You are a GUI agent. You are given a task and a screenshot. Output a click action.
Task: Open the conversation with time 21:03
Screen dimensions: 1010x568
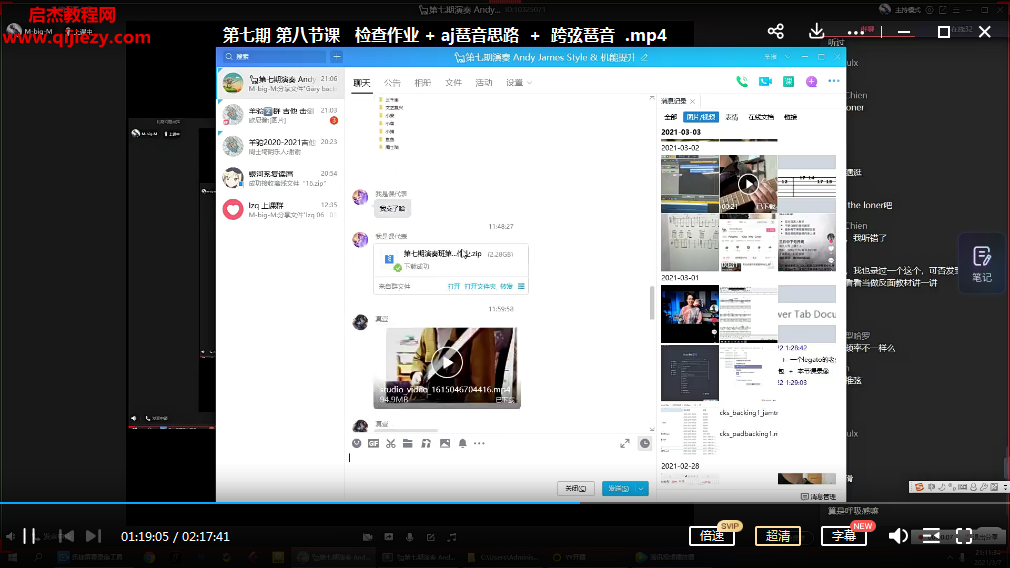(x=280, y=115)
